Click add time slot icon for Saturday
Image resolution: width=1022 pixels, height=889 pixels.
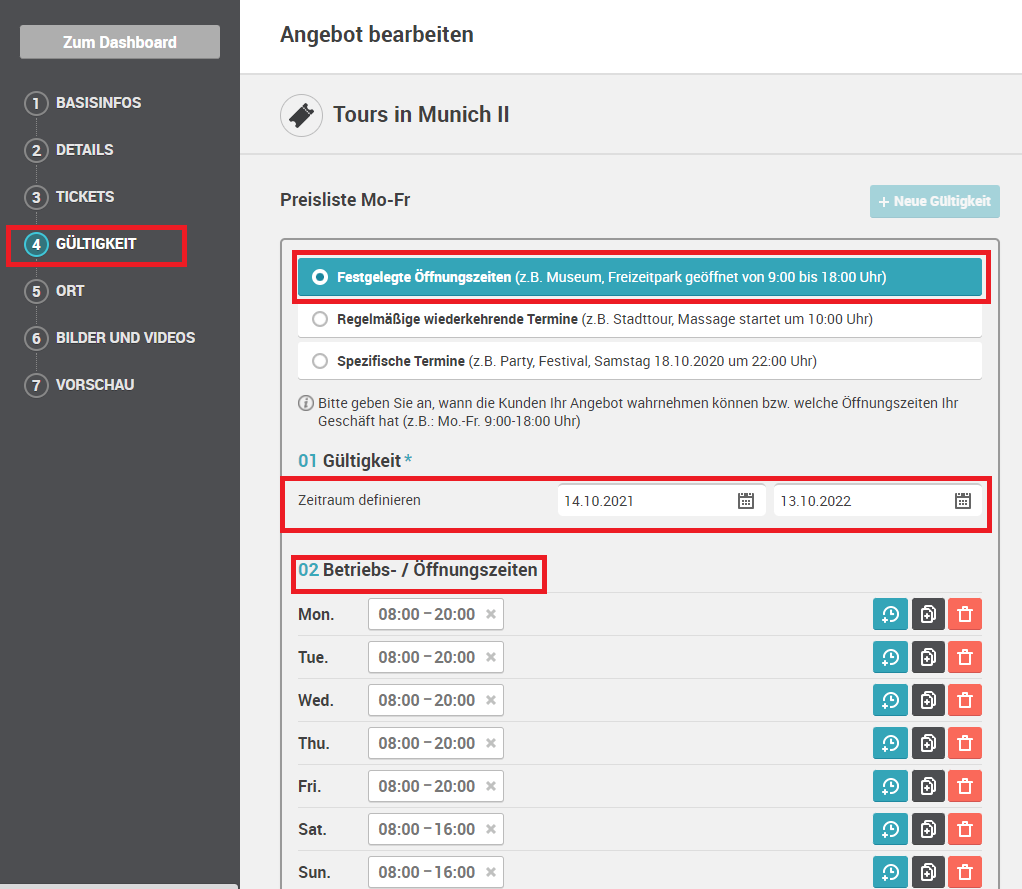click(890, 829)
